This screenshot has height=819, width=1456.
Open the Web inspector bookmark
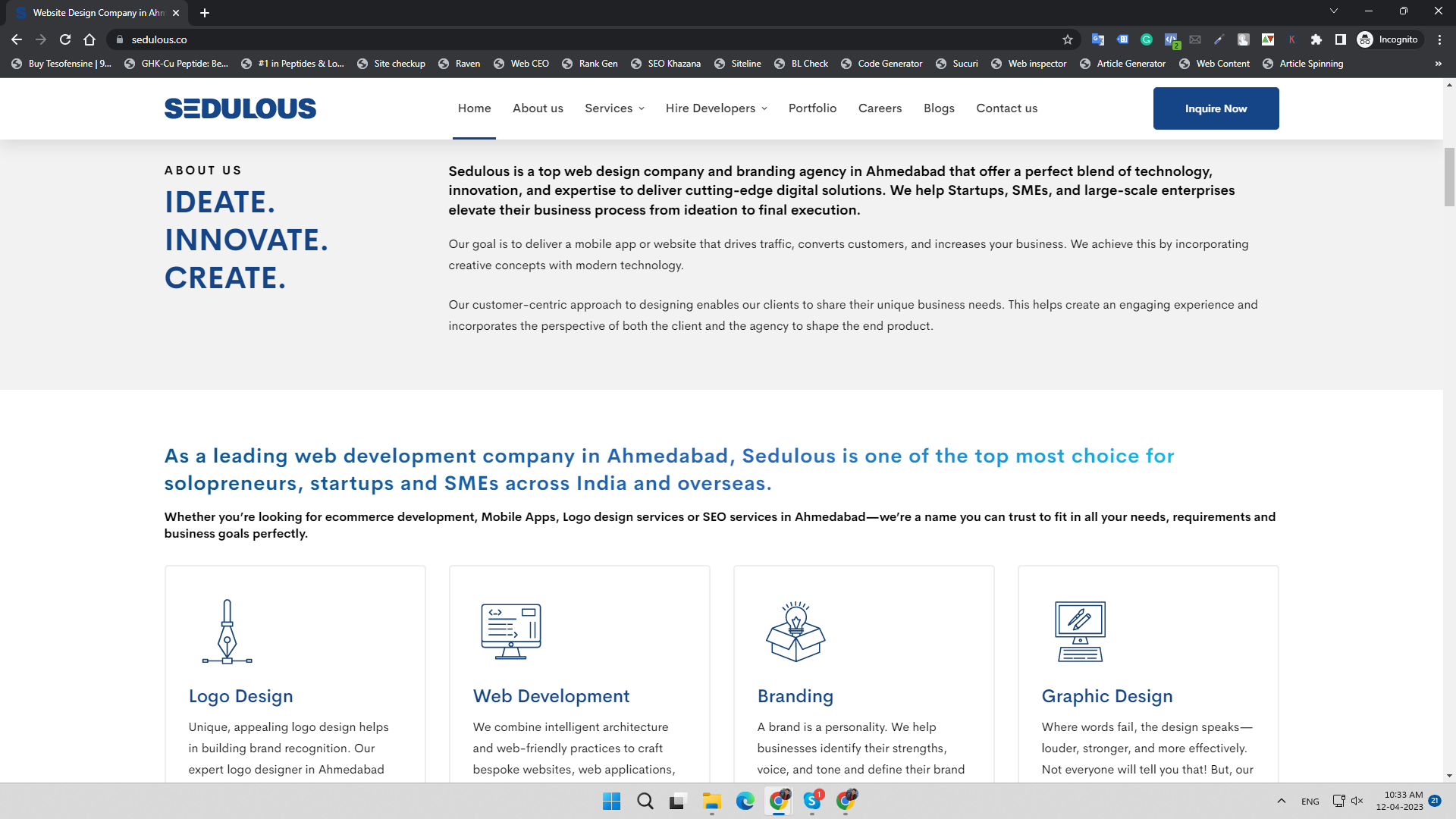[x=1029, y=64]
